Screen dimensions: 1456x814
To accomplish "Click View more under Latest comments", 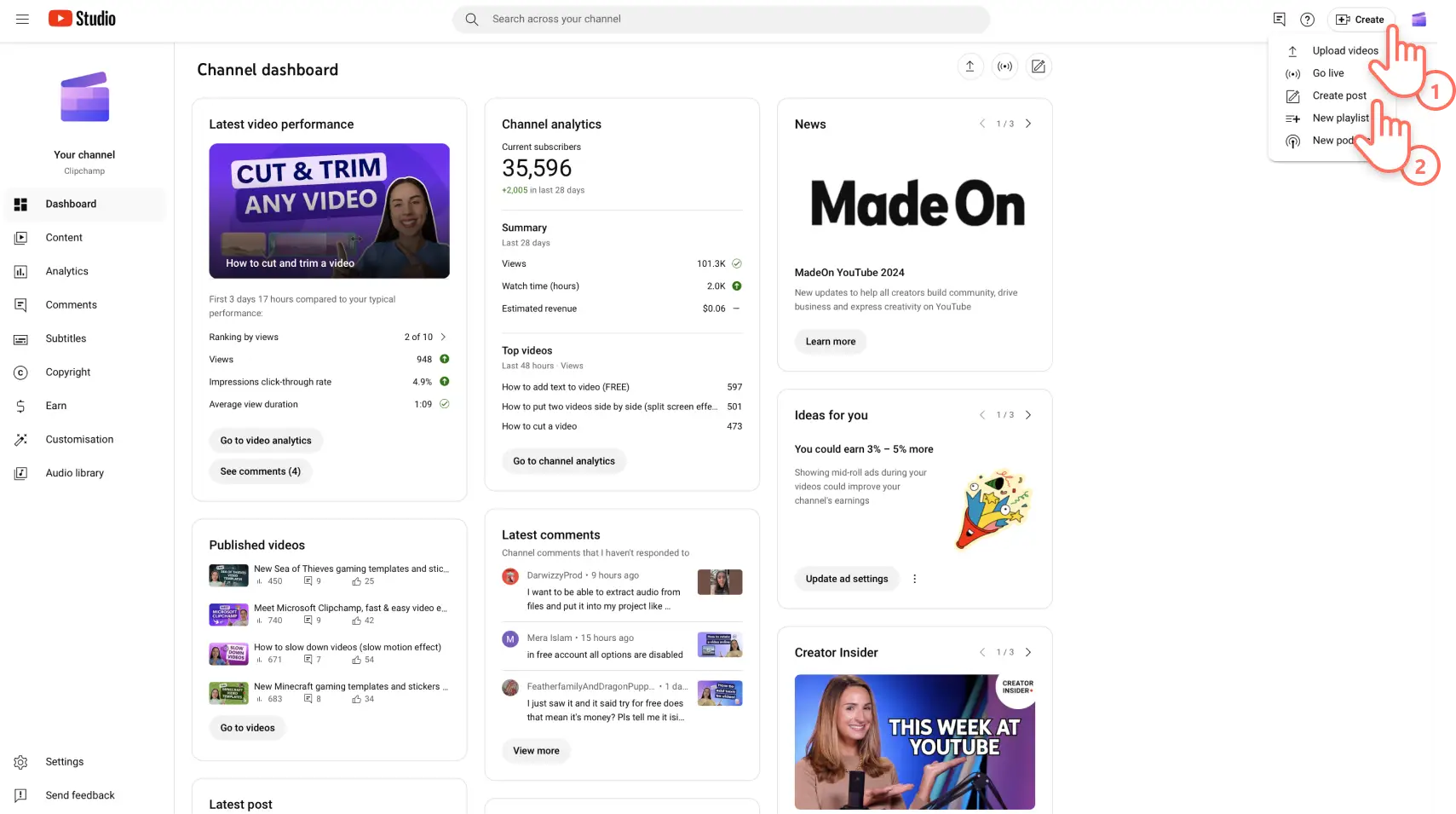I will pyautogui.click(x=537, y=751).
